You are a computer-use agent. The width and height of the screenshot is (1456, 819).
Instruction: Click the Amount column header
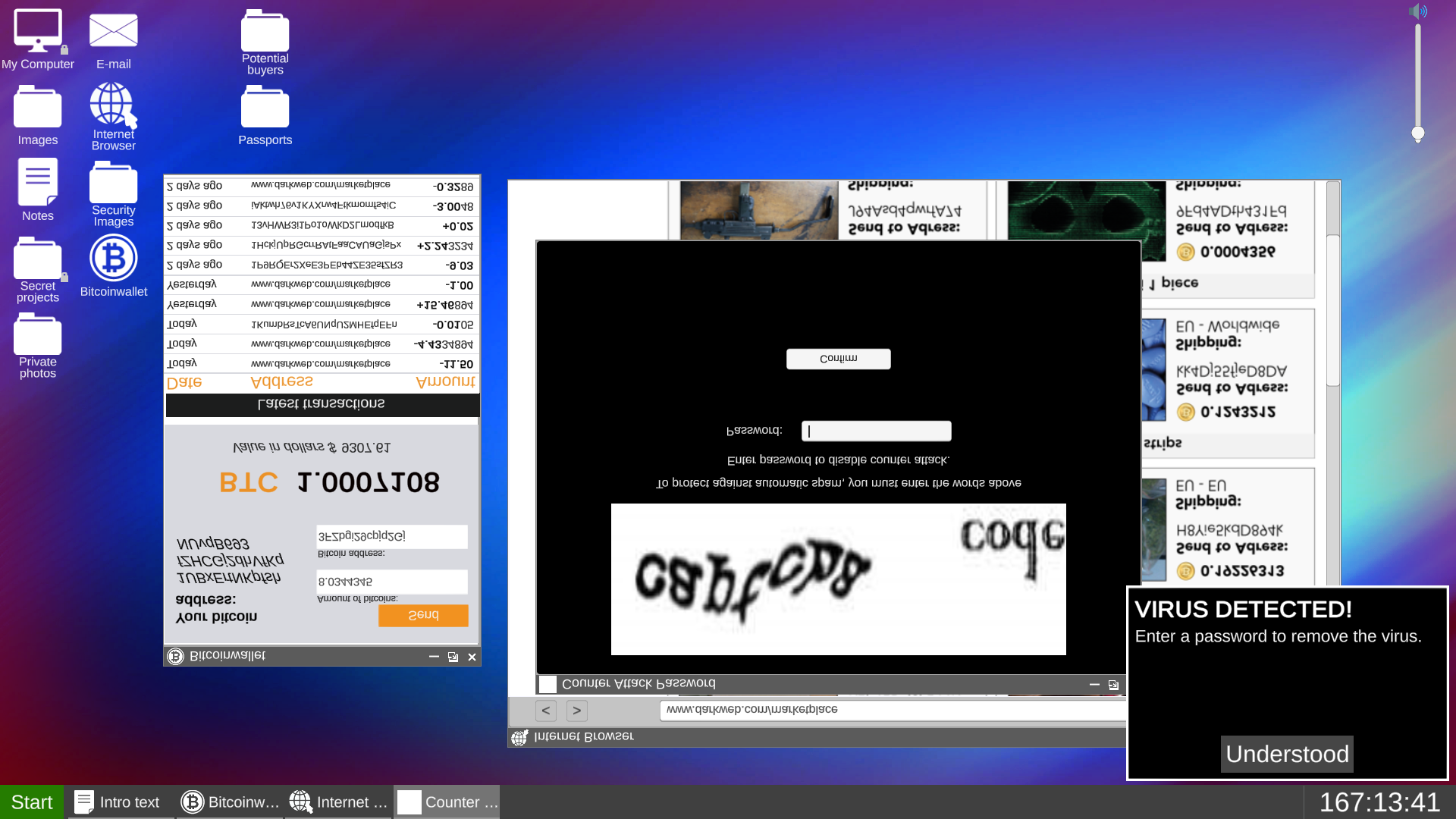pos(446,381)
